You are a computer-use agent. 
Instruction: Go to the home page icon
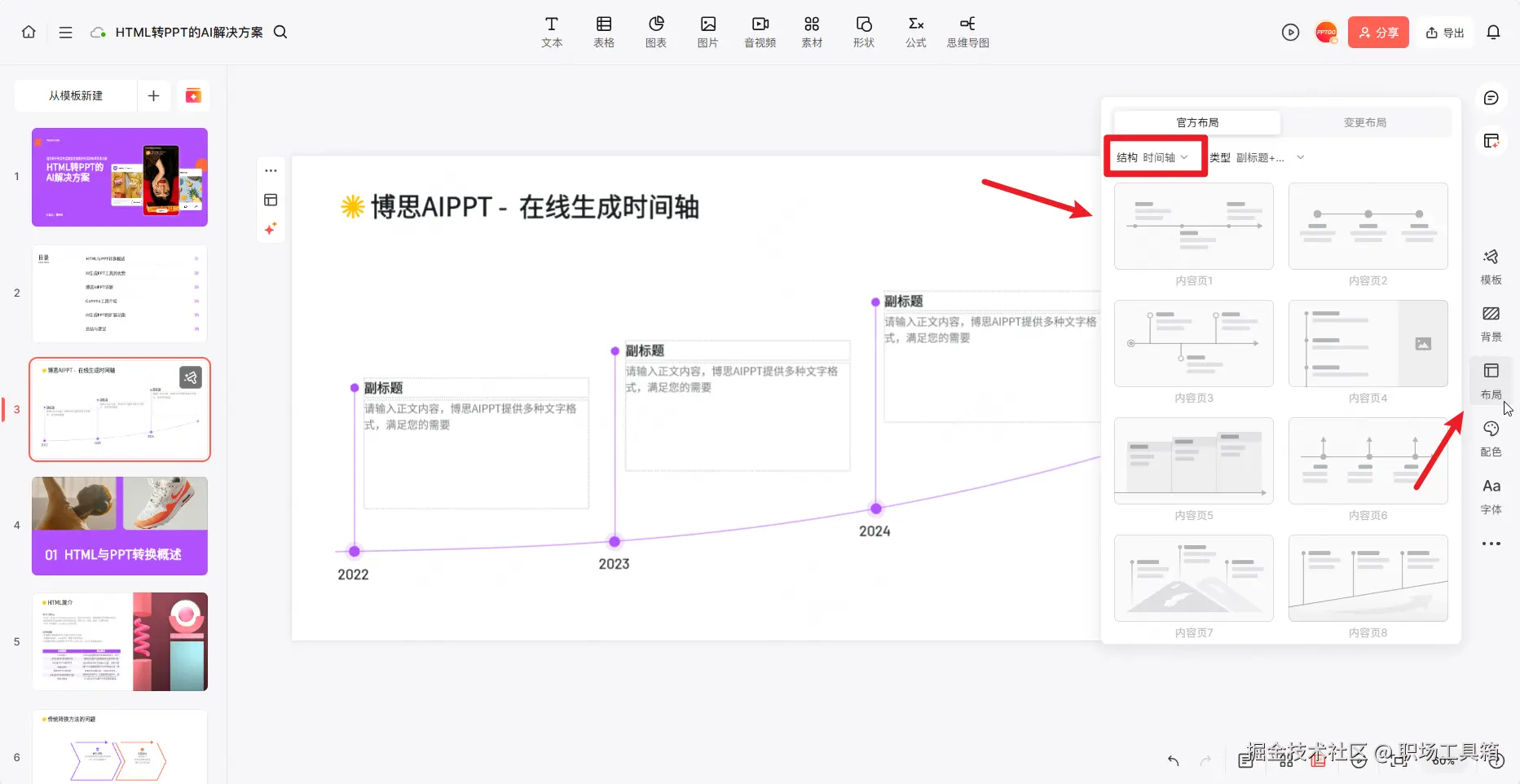pos(29,32)
